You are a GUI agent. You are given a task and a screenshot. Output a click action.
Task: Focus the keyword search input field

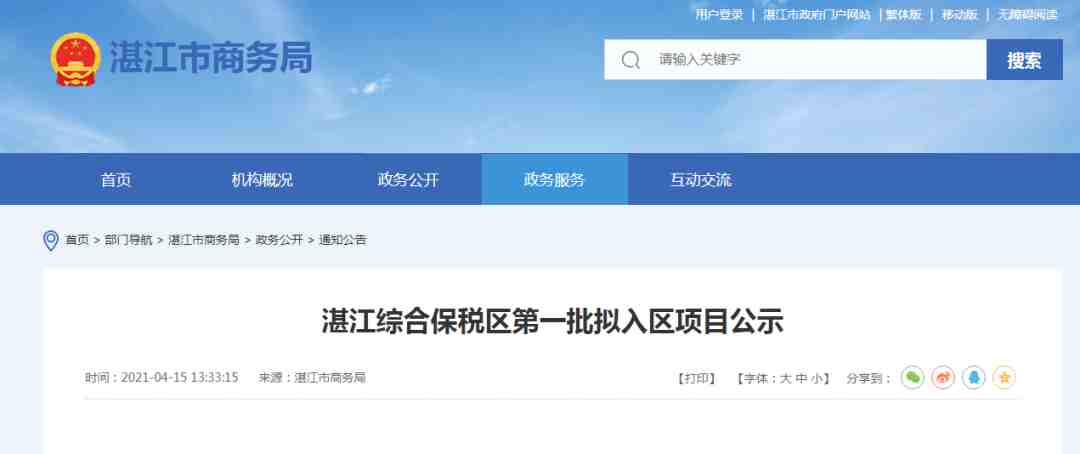coord(796,59)
